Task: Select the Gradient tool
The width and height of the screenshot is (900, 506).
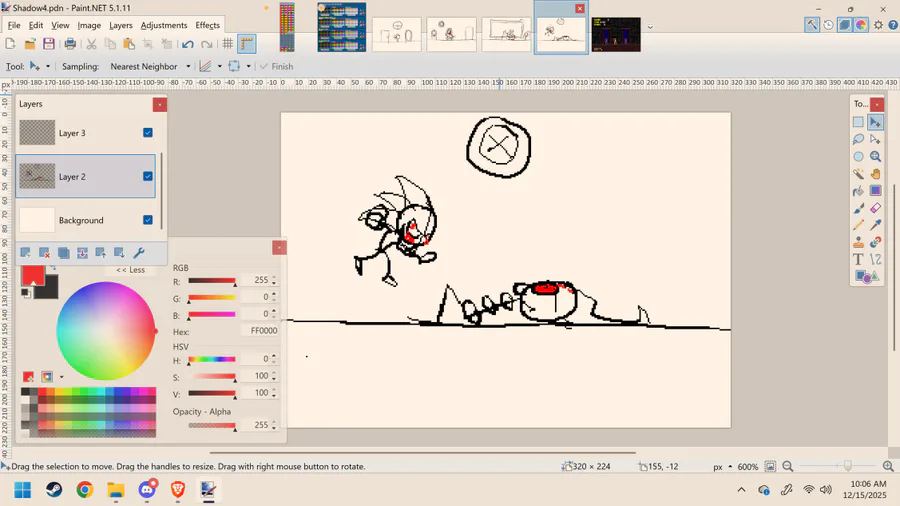Action: point(875,191)
